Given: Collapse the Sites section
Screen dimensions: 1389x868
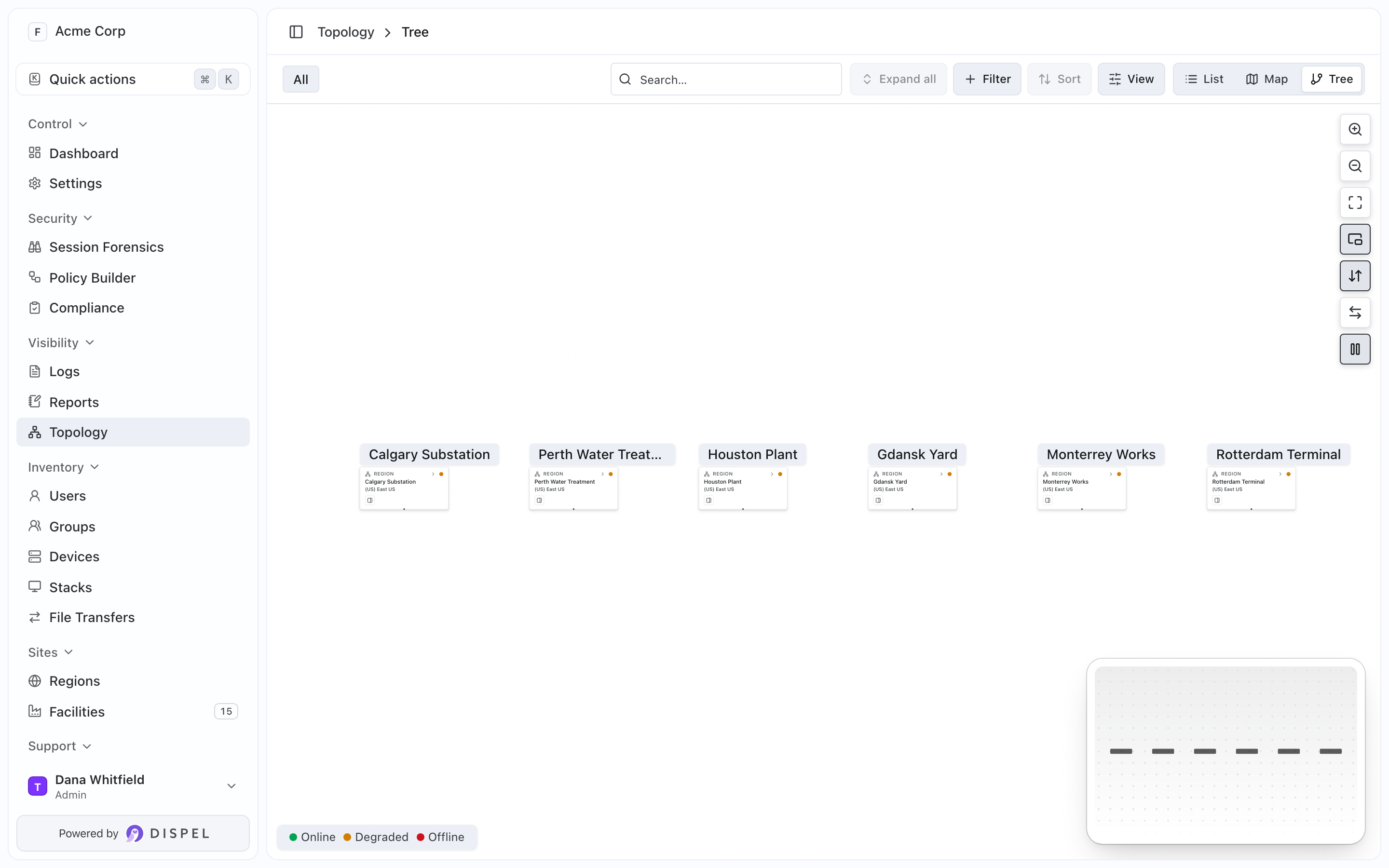Looking at the screenshot, I should click(51, 652).
